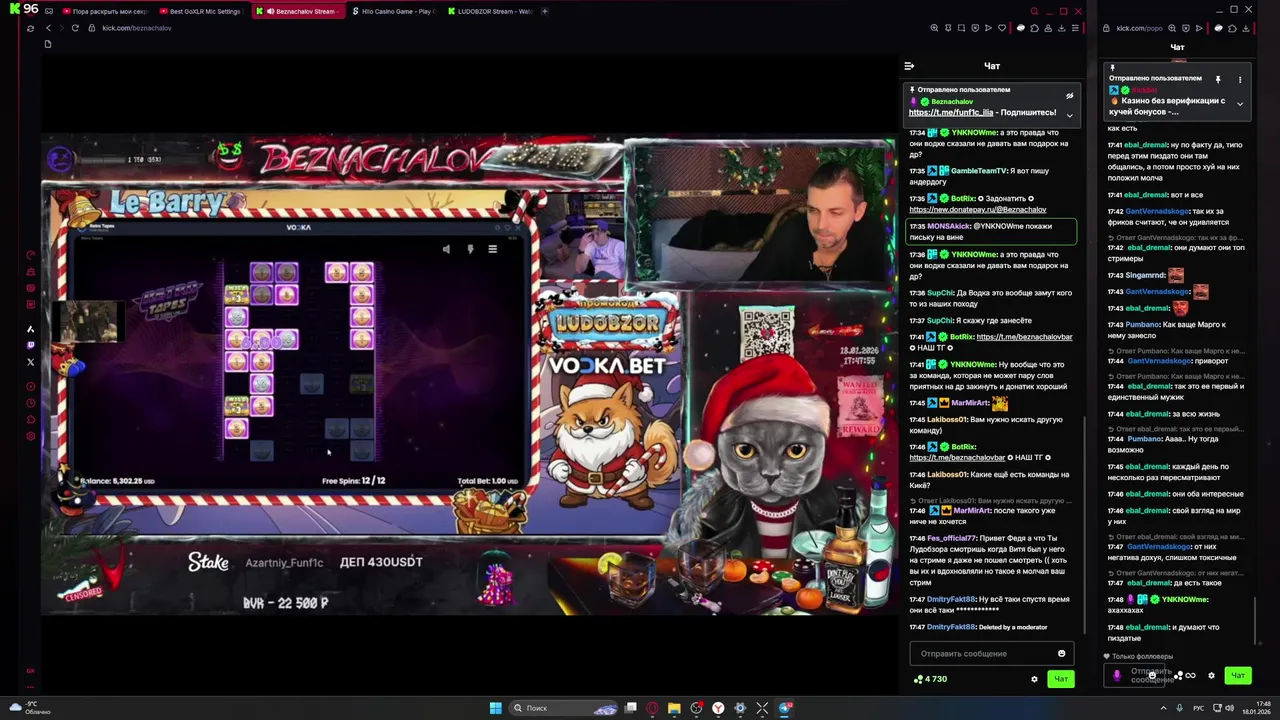
Task: Click the kick.com/popo address in second window
Action: [1139, 28]
